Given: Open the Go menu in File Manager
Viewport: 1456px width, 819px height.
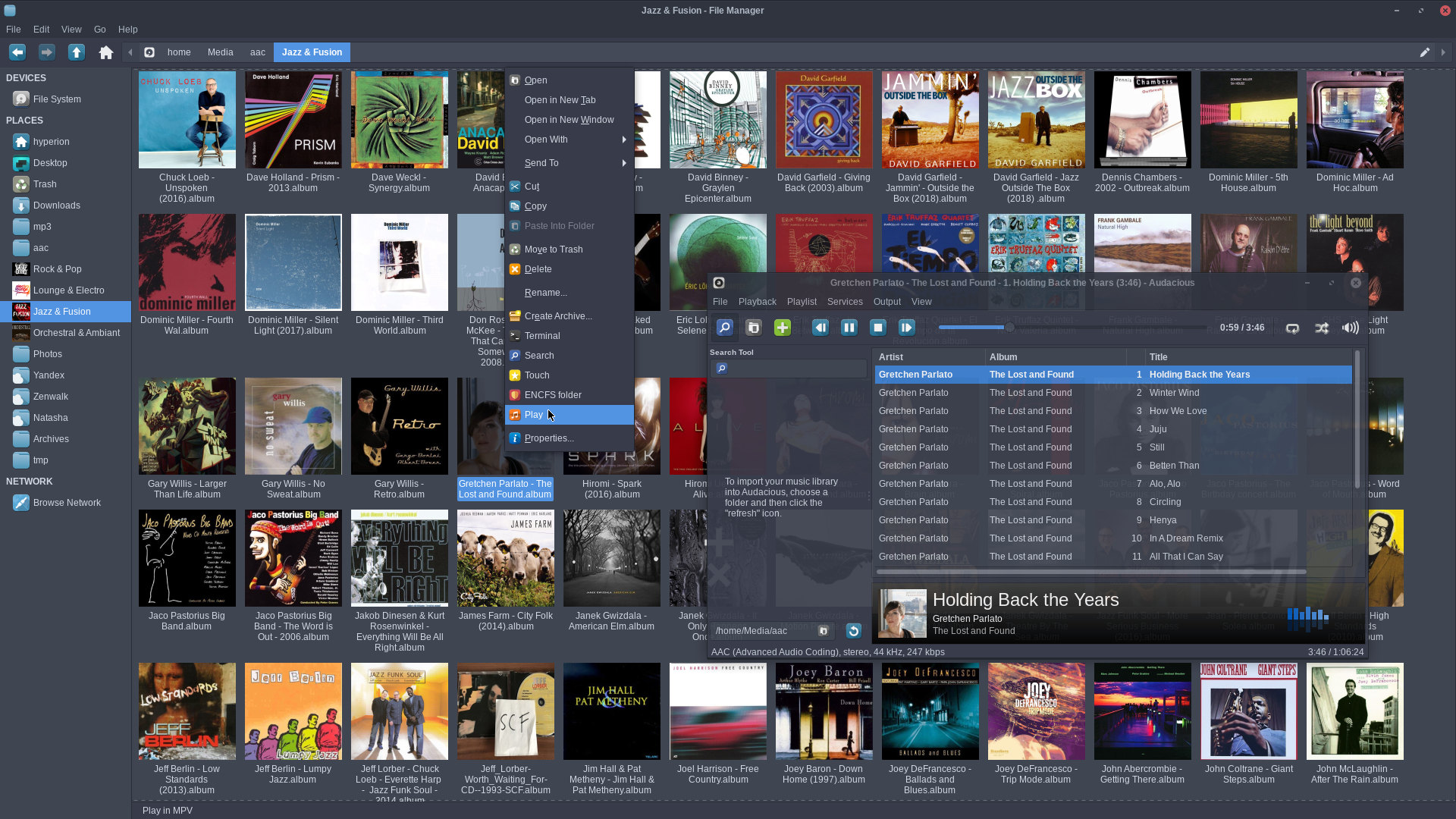Looking at the screenshot, I should 100,30.
